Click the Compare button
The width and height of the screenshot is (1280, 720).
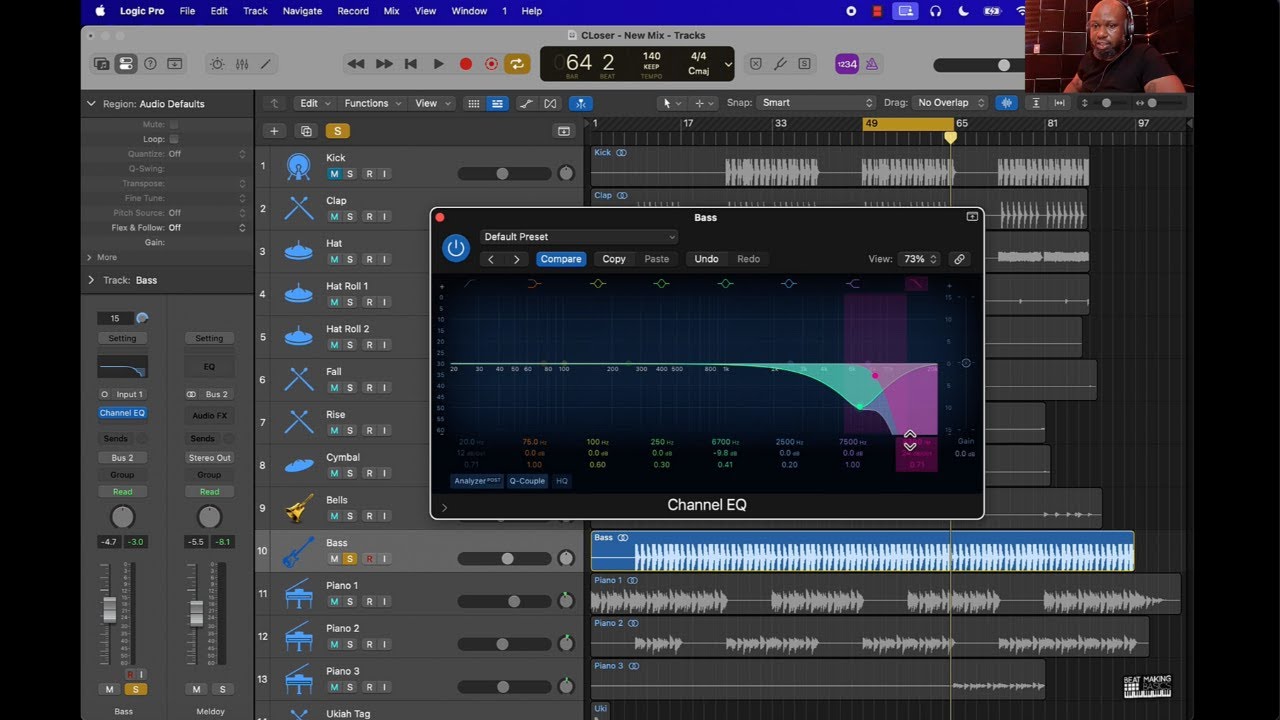click(561, 259)
